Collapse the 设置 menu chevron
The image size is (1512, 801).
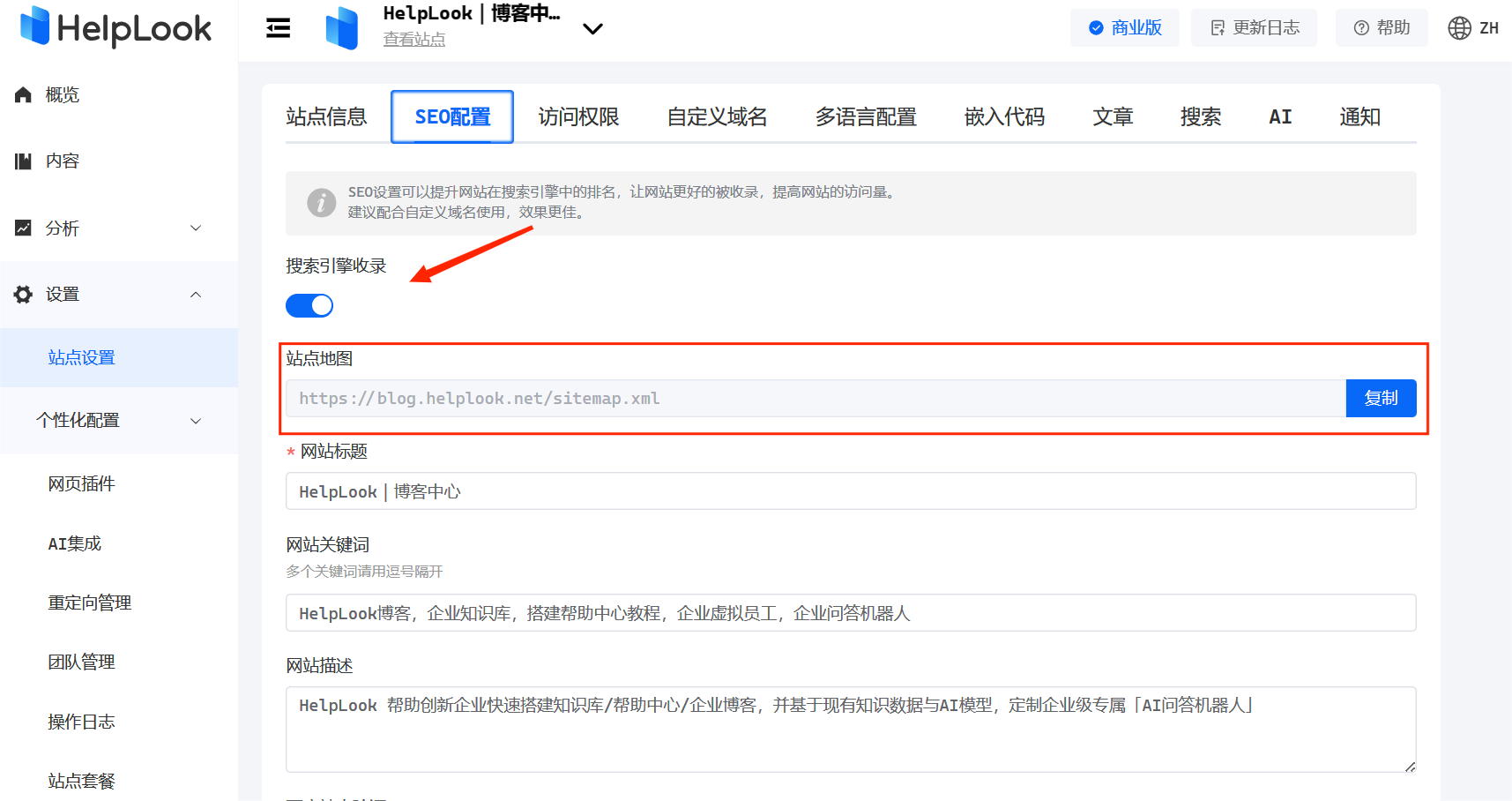click(x=196, y=294)
